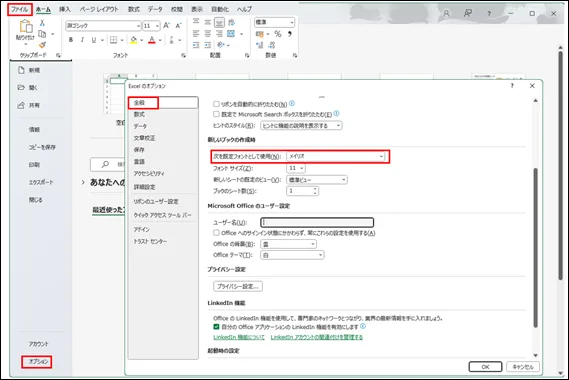Click the Increase Font Size icon
The image size is (569, 380).
click(166, 25)
